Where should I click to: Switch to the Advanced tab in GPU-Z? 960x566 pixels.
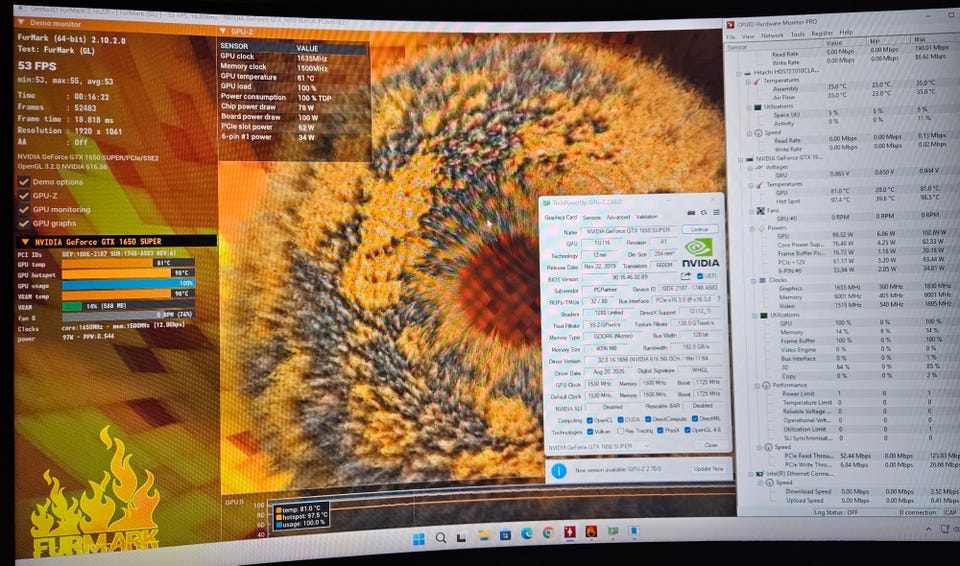pyautogui.click(x=618, y=217)
